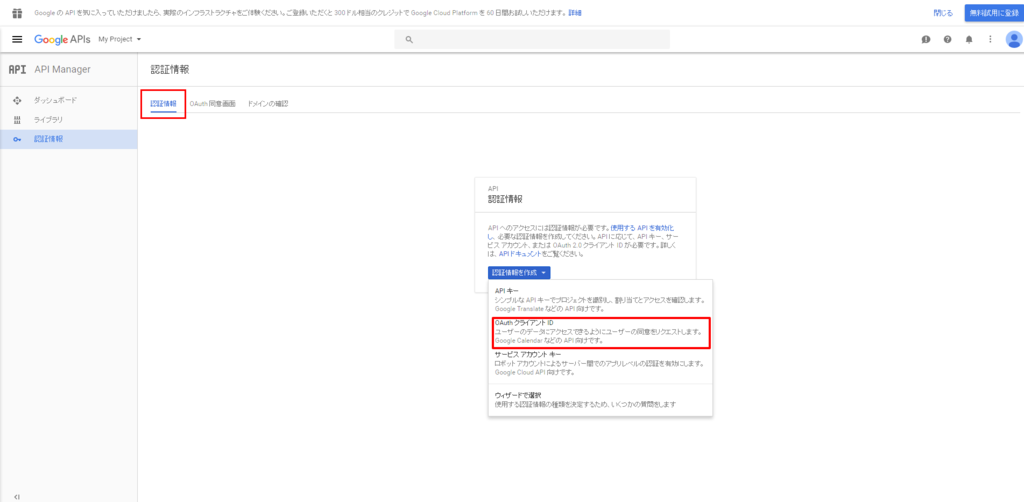Image resolution: width=1024 pixels, height=502 pixels.
Task: Click the 認証情報 card heading
Action: 505,200
